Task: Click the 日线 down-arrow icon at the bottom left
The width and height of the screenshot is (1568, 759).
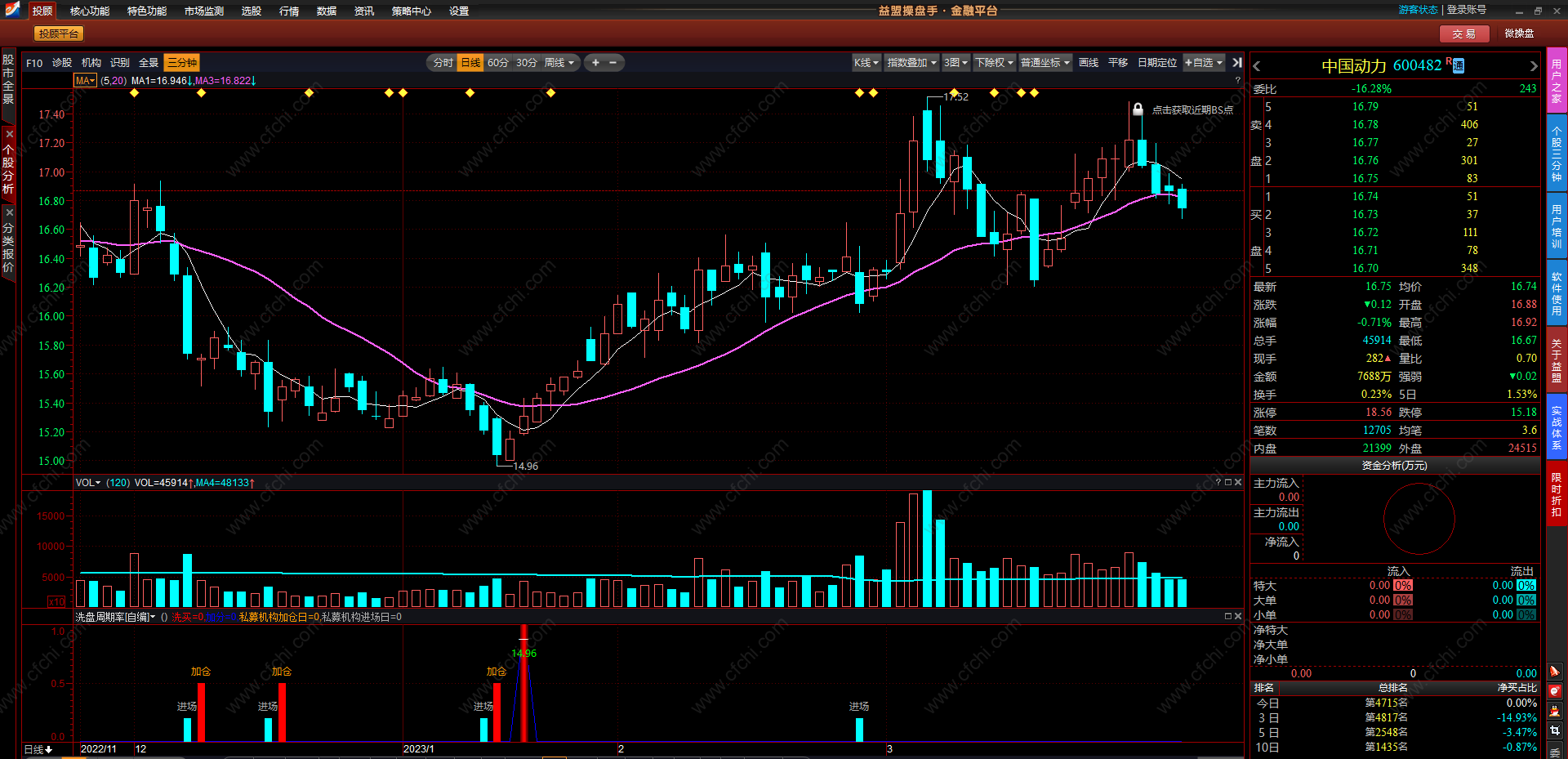Action: click(x=49, y=749)
